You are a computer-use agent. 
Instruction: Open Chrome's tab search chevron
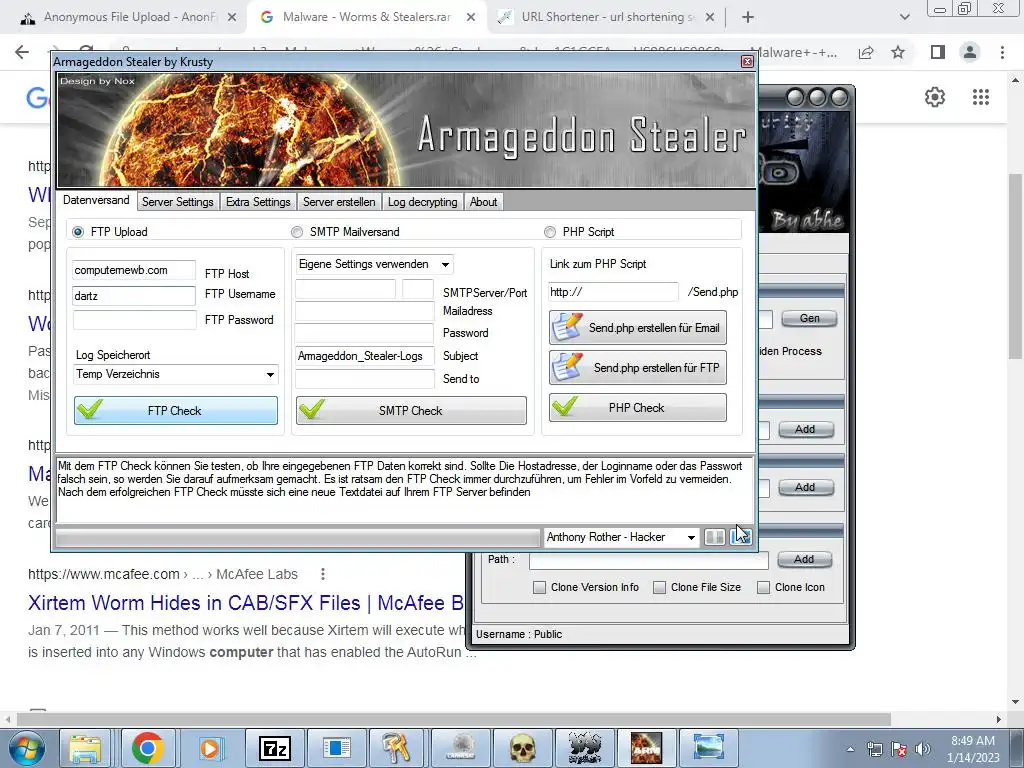[904, 17]
